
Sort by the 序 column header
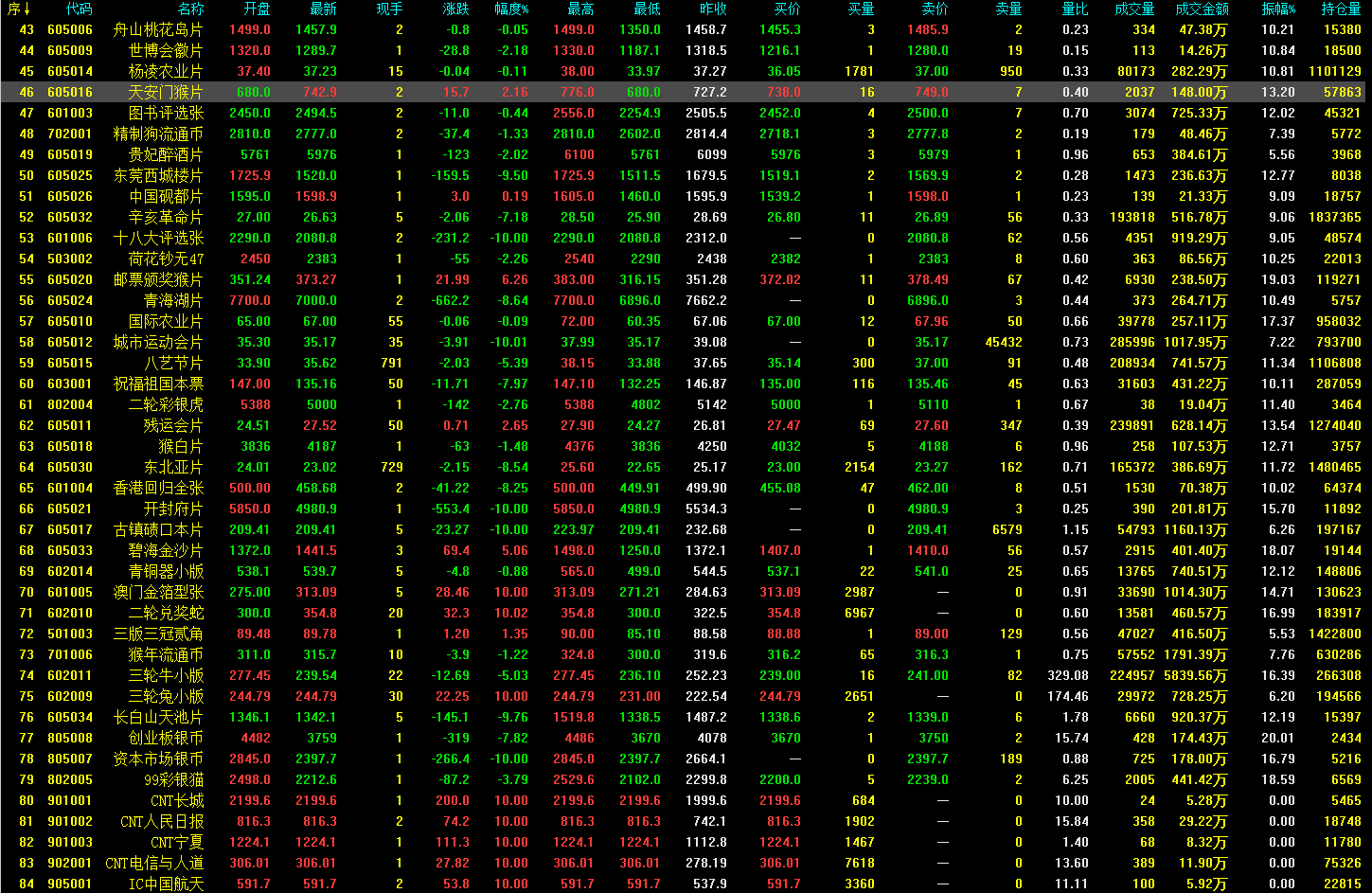(x=19, y=9)
